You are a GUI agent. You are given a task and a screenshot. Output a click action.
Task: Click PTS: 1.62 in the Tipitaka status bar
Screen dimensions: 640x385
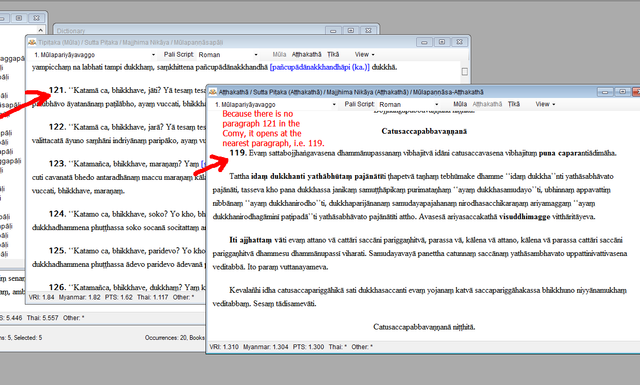[119, 297]
